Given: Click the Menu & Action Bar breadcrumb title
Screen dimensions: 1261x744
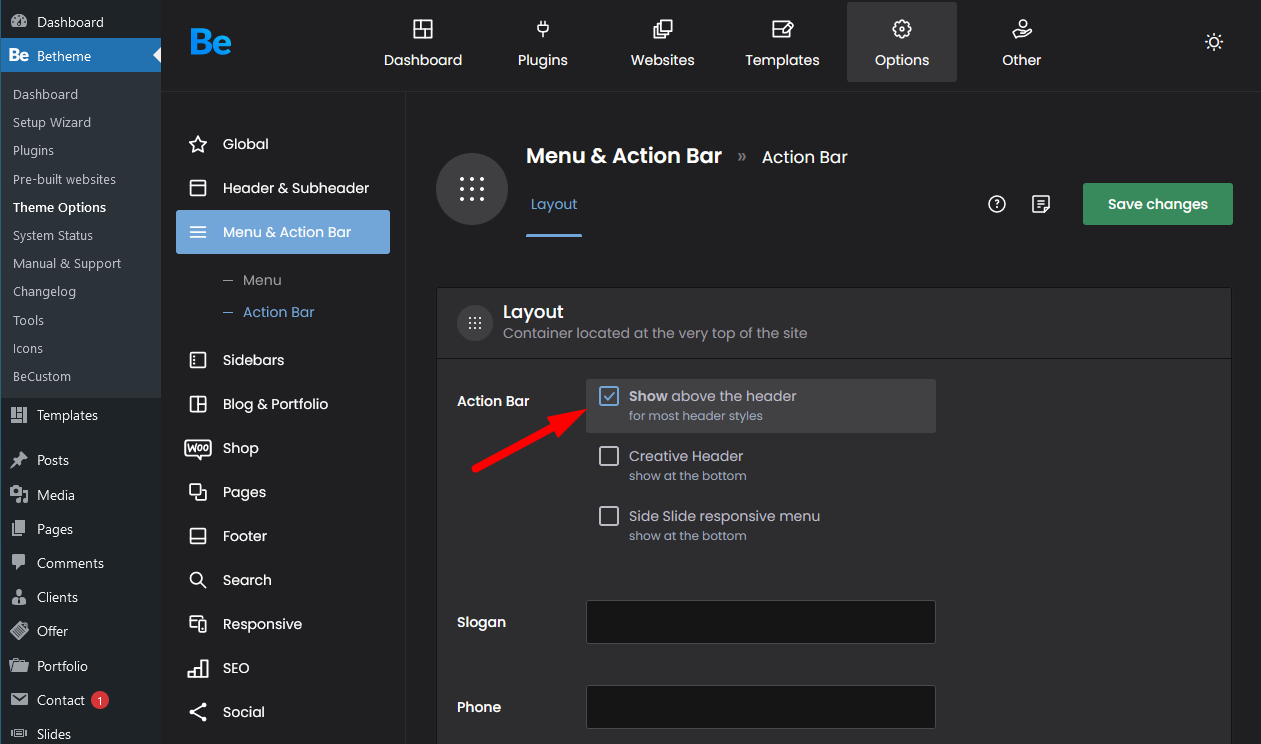Looking at the screenshot, I should 624,156.
